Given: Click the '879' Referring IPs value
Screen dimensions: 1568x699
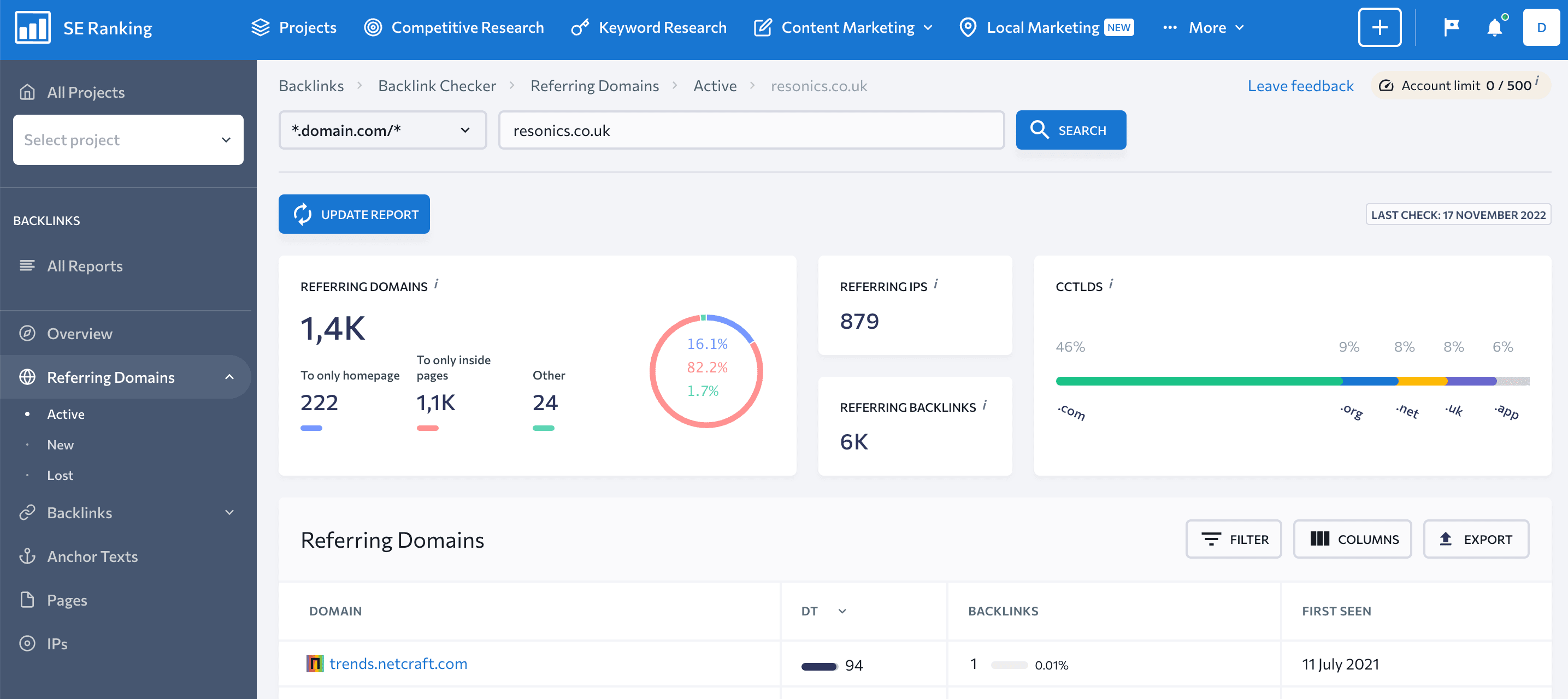Looking at the screenshot, I should click(859, 321).
